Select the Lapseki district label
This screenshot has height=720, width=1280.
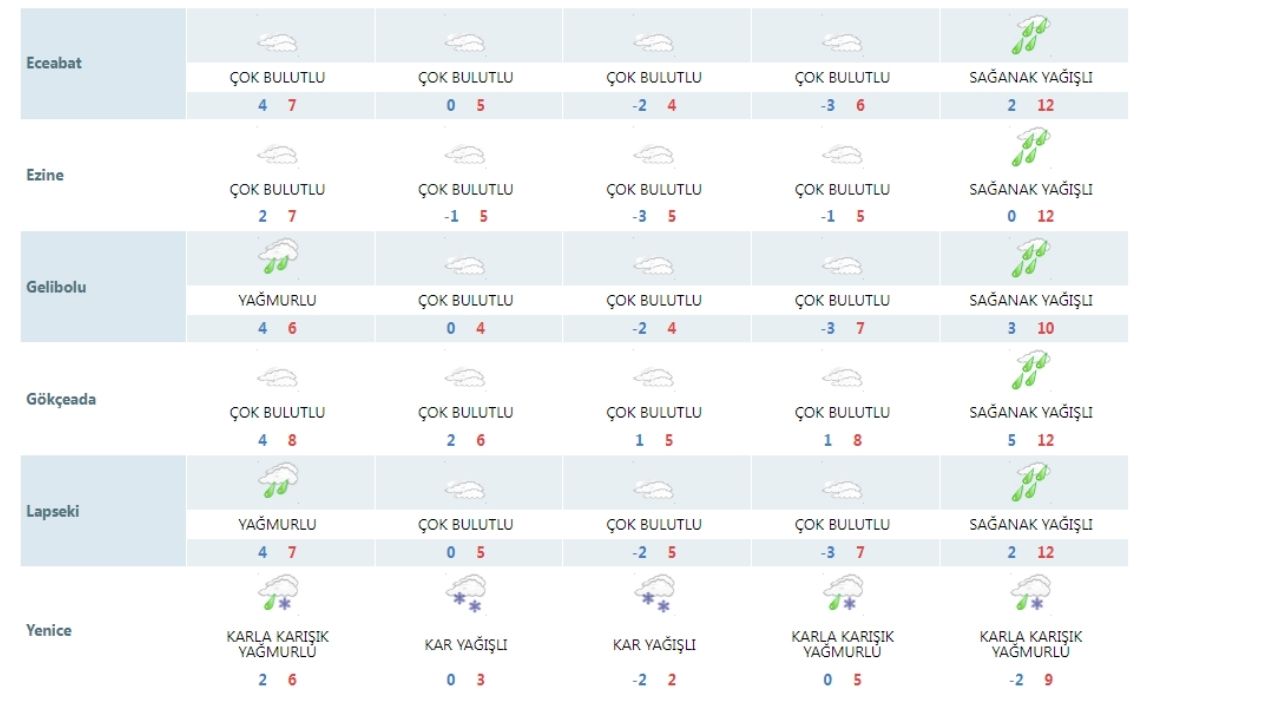pyautogui.click(x=53, y=511)
